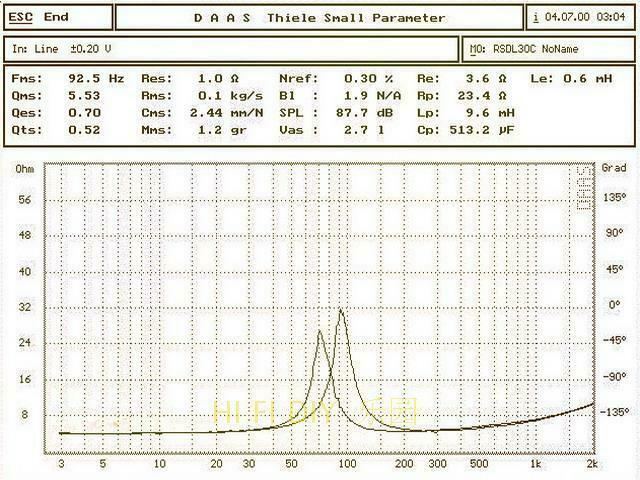Select the M0: RSDL30C NoName field
The height and width of the screenshot is (480, 640).
549,49
